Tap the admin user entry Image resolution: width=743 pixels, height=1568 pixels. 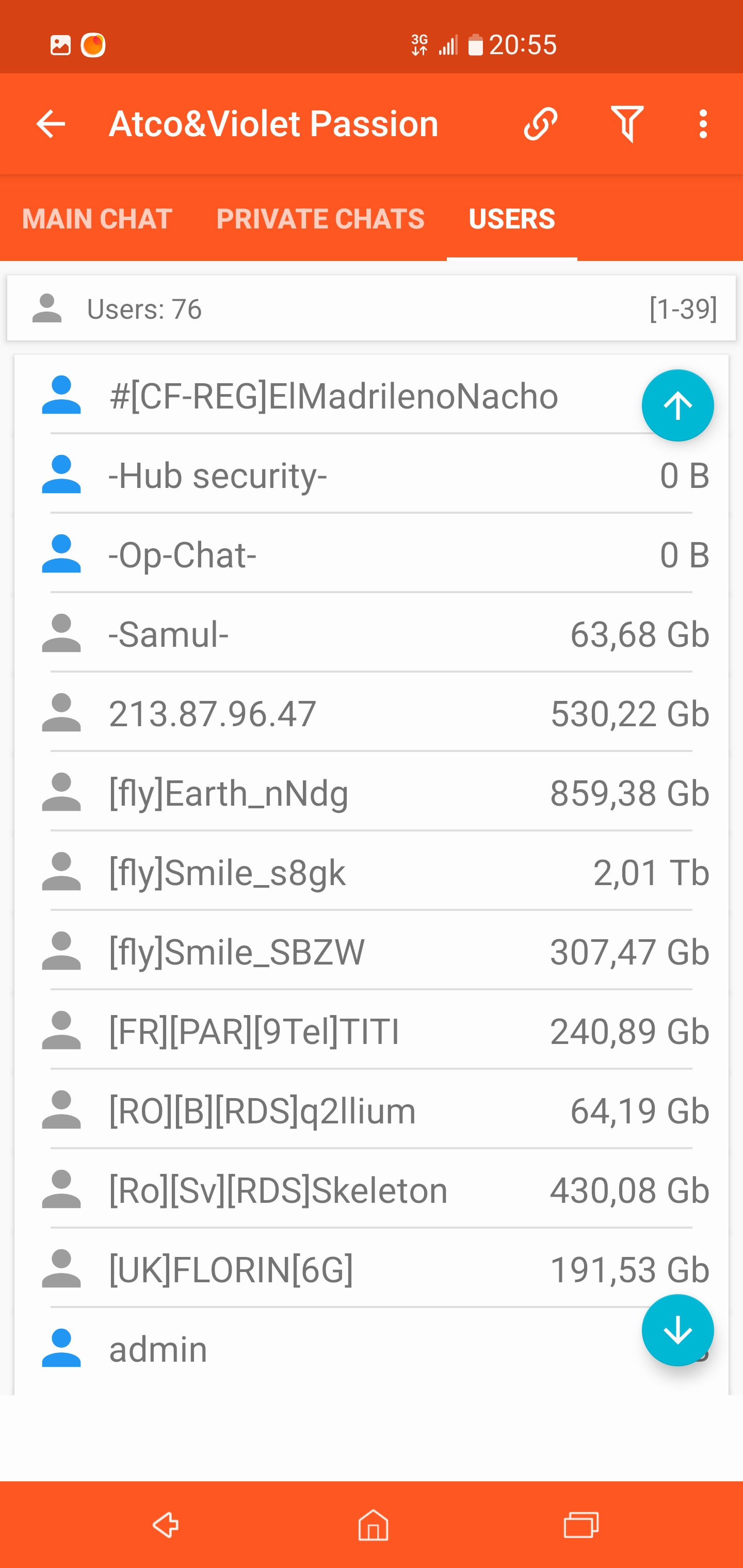(x=158, y=1349)
